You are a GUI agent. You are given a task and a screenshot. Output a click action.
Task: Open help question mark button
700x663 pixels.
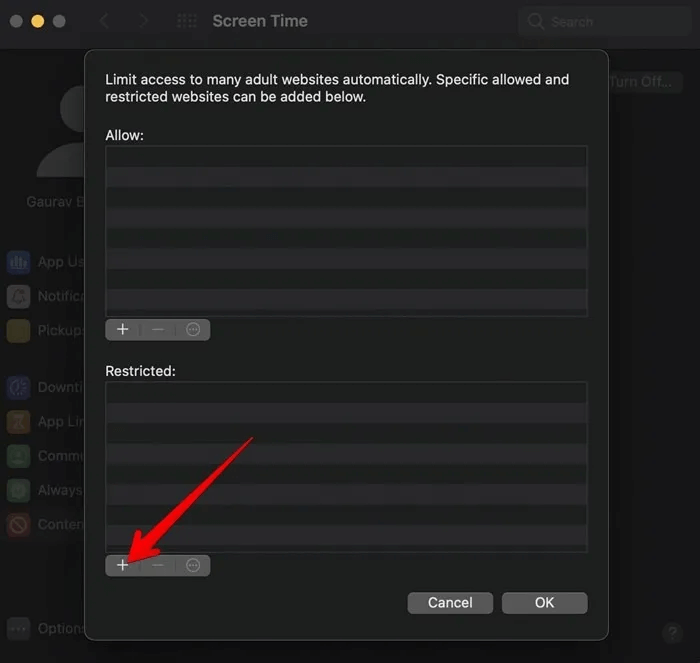(x=672, y=632)
